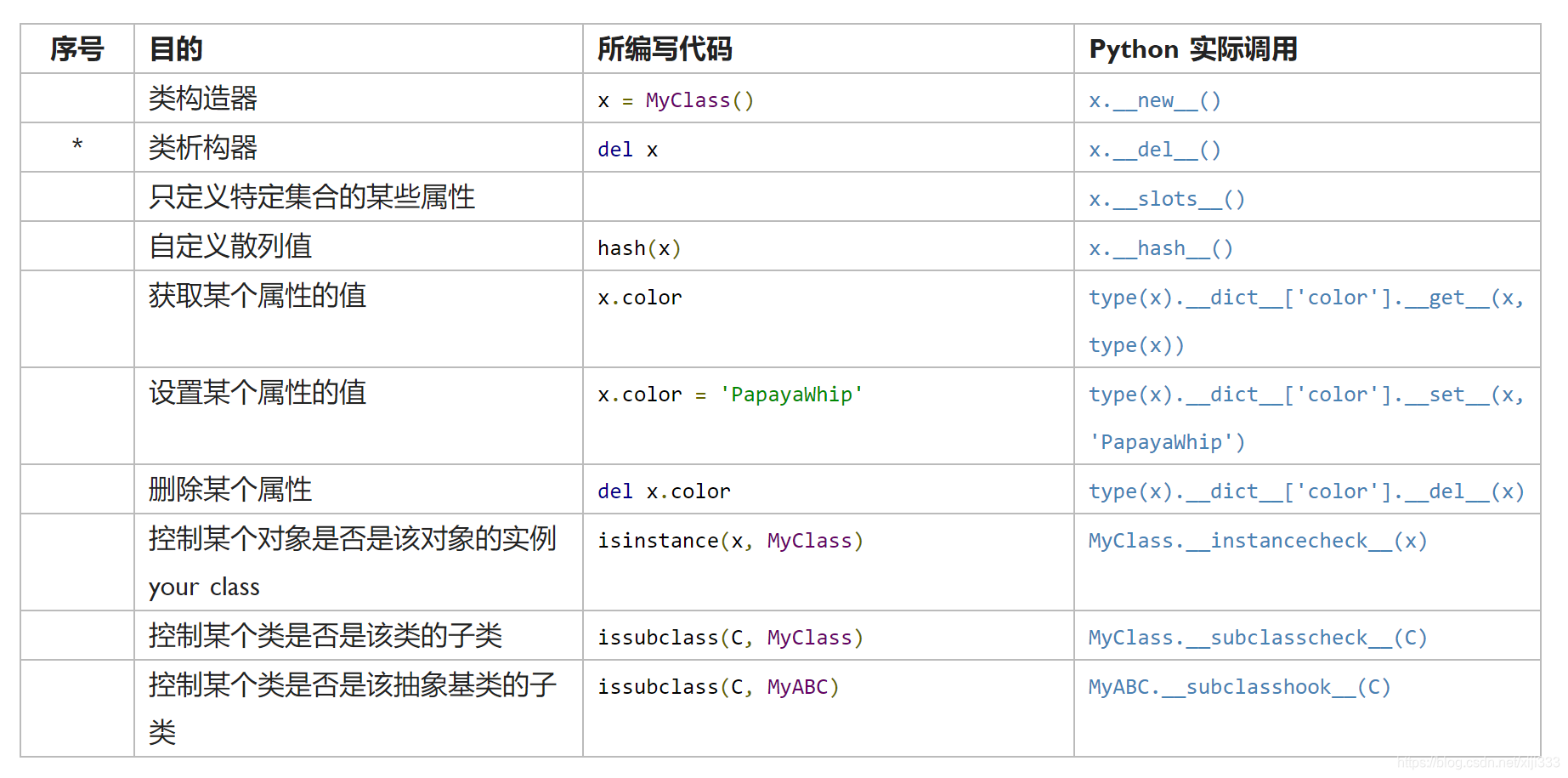Click the MyClass.__subclasscheck__(C) link
The width and height of the screenshot is (1568, 778).
tap(1258, 638)
